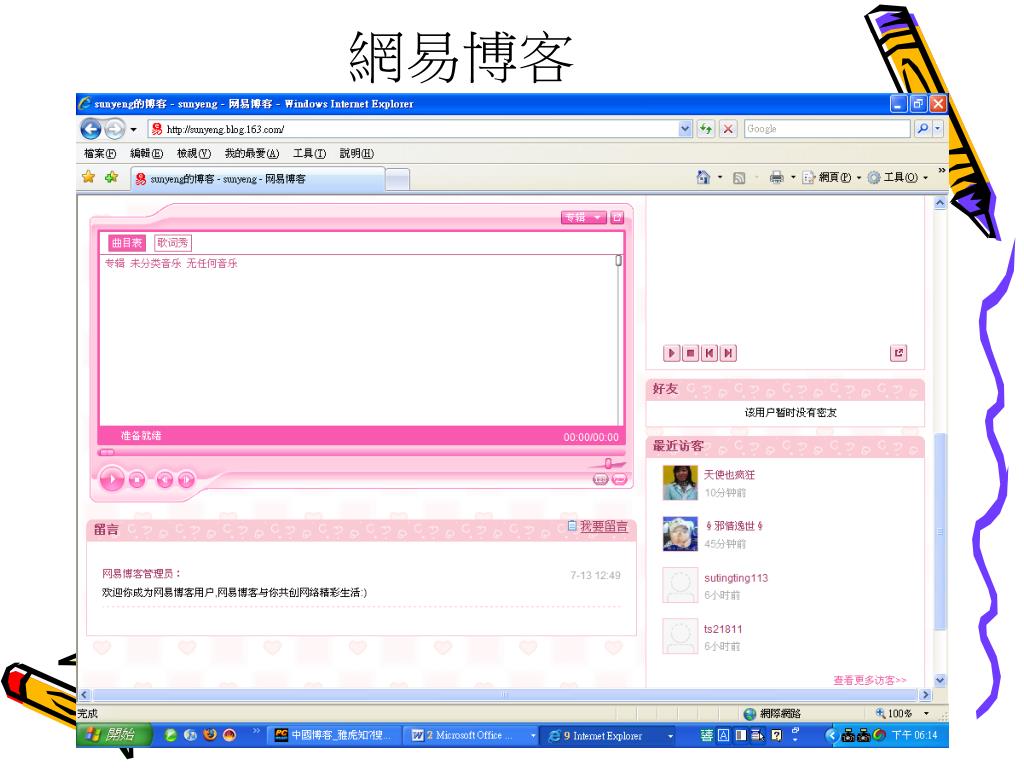Click the Print icon

(x=776, y=177)
